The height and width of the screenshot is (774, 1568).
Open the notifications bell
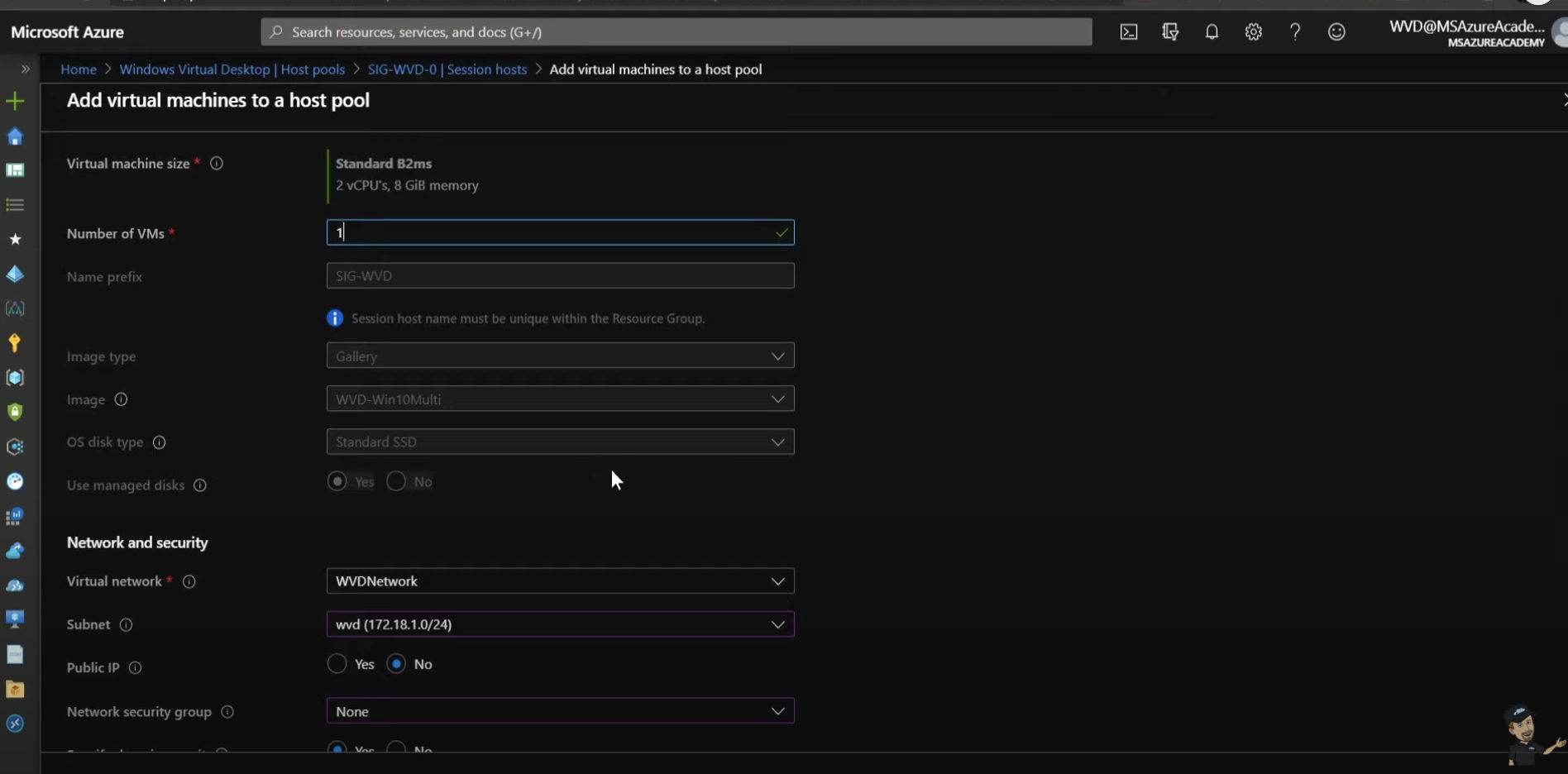coord(1212,32)
